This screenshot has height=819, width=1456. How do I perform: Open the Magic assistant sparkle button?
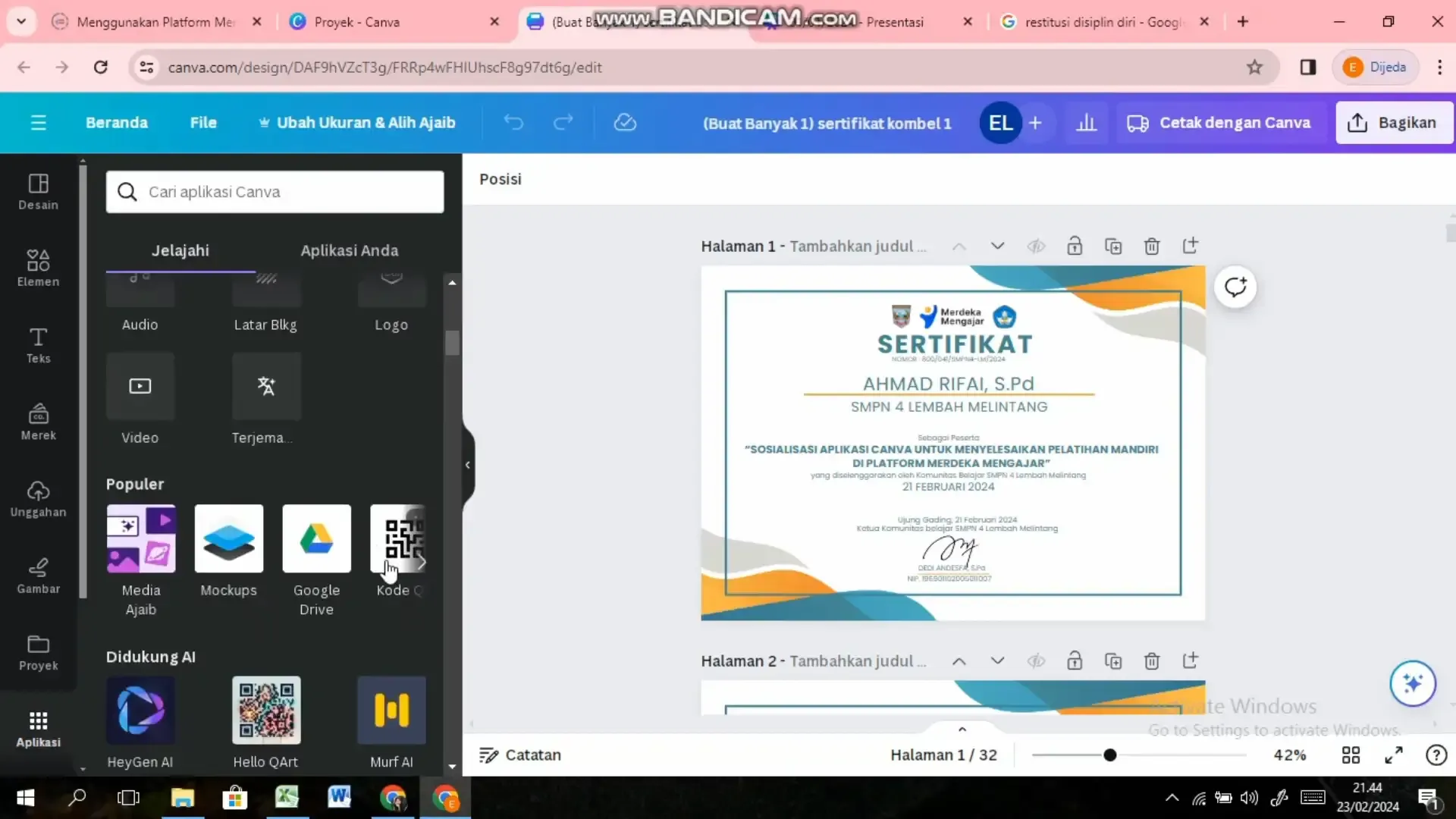tap(1412, 683)
